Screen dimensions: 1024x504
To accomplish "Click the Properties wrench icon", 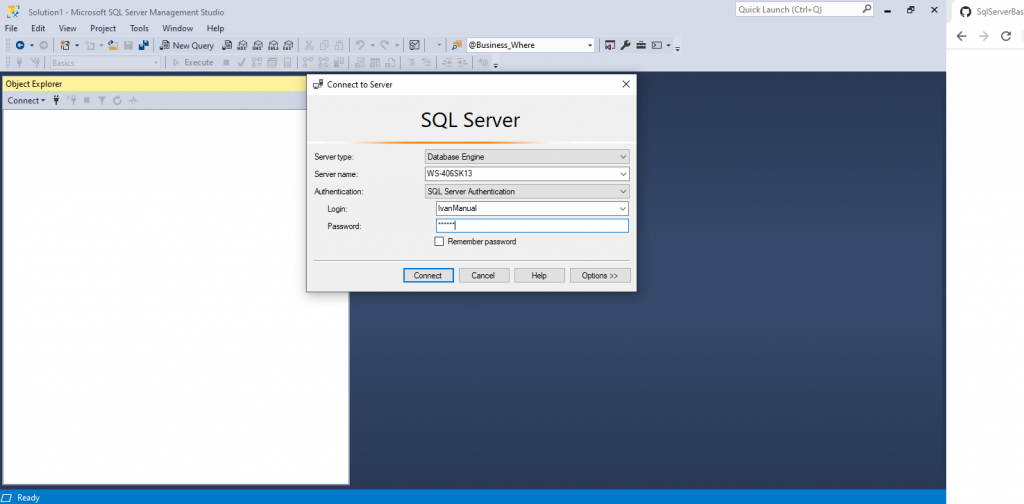I will point(625,45).
